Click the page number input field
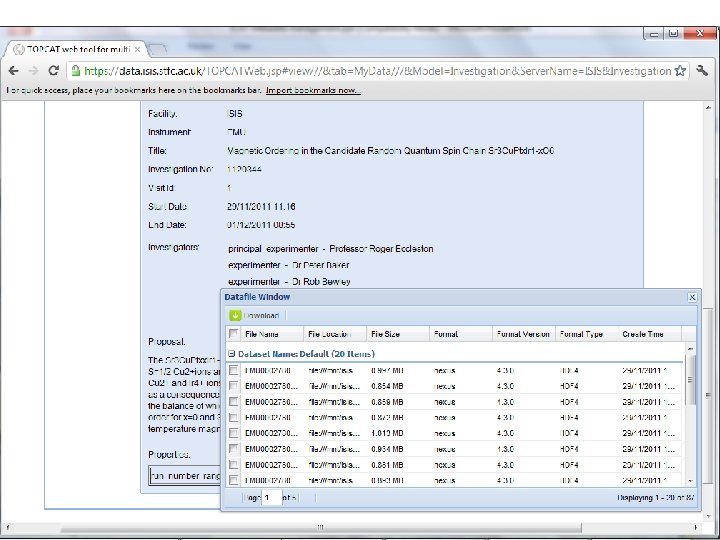The width and height of the screenshot is (720, 540). click(x=271, y=498)
